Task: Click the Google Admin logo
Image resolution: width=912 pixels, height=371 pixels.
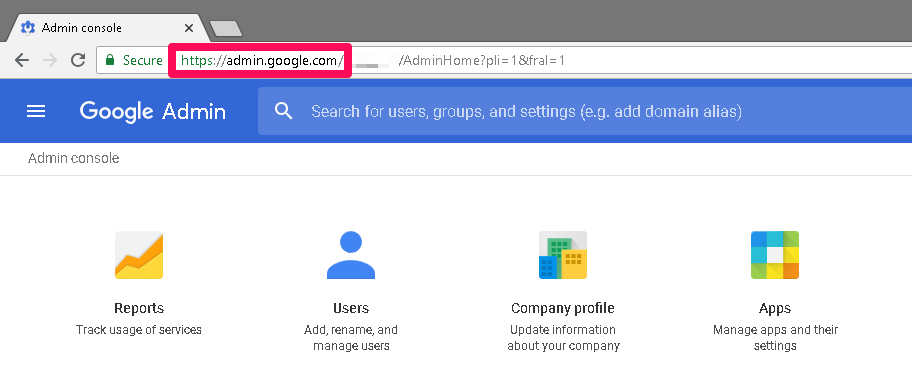Action: pos(152,111)
